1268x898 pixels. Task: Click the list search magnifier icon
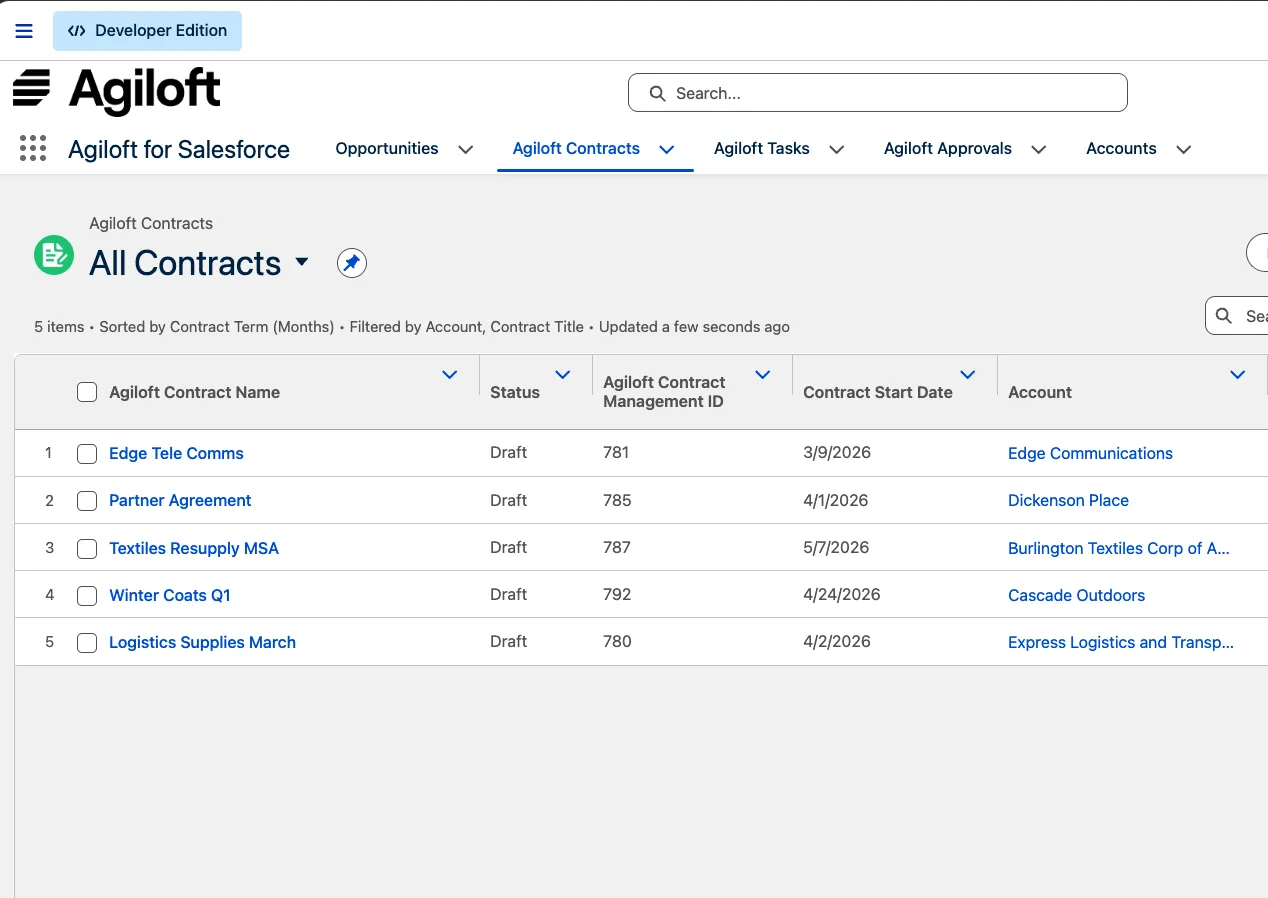1224,316
